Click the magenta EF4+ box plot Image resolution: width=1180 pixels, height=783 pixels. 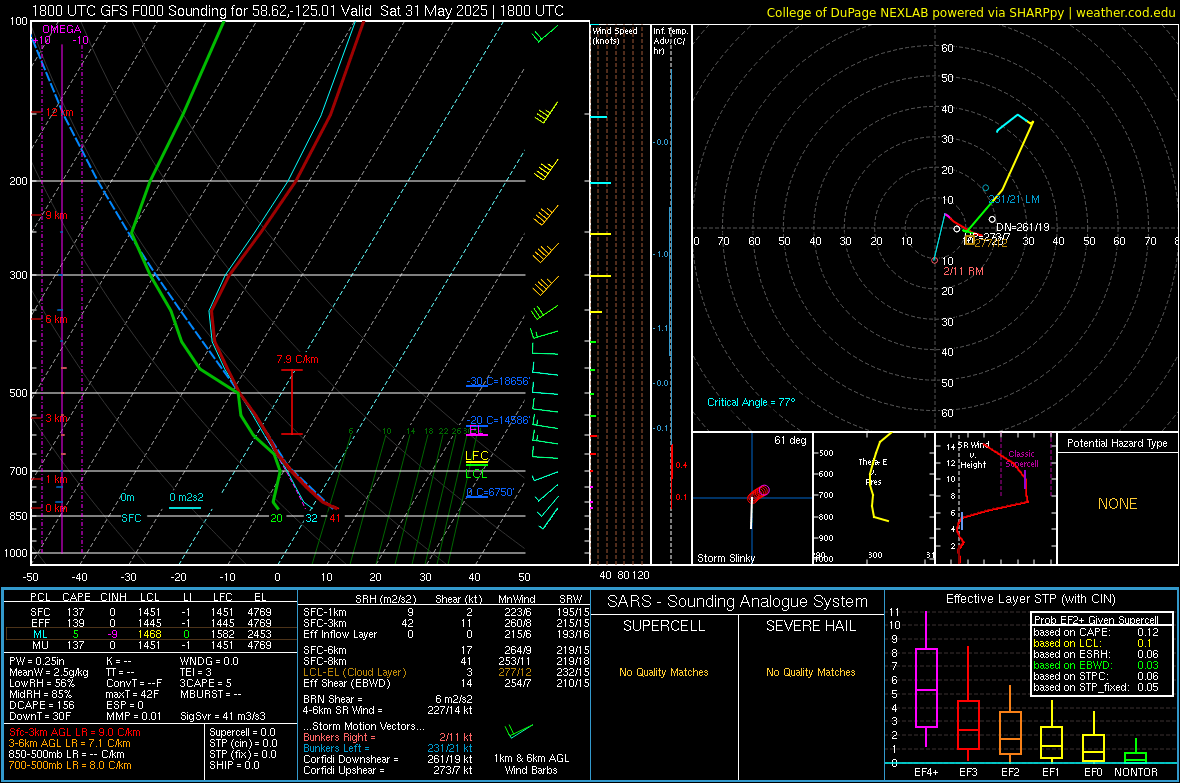click(926, 679)
